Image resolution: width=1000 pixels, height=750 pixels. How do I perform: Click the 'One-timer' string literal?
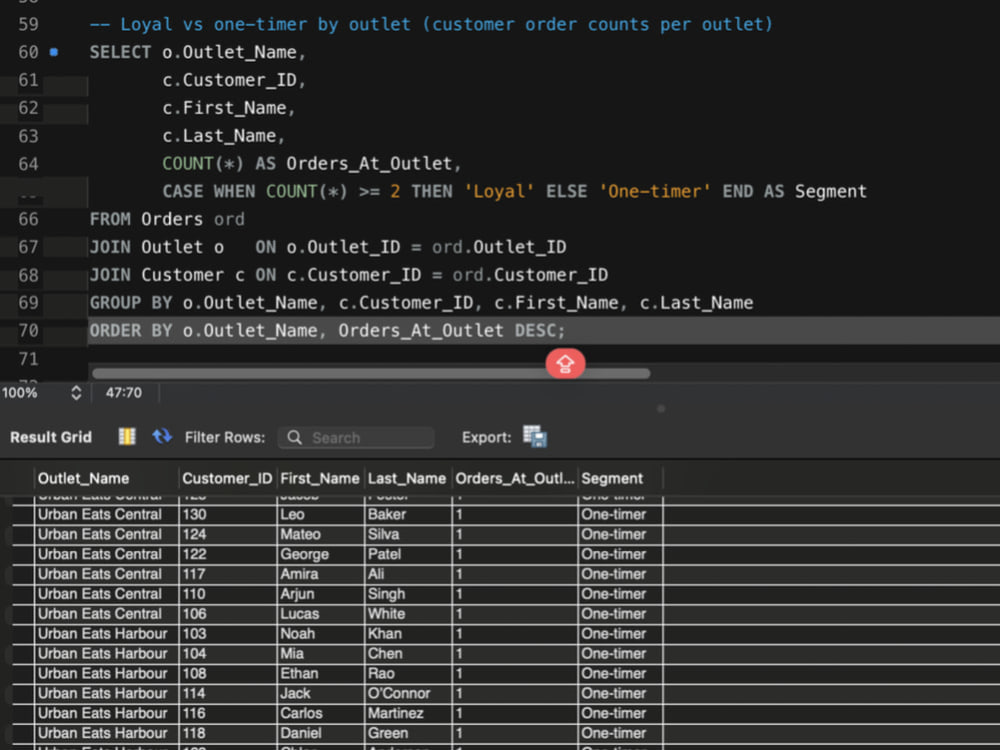pos(655,191)
